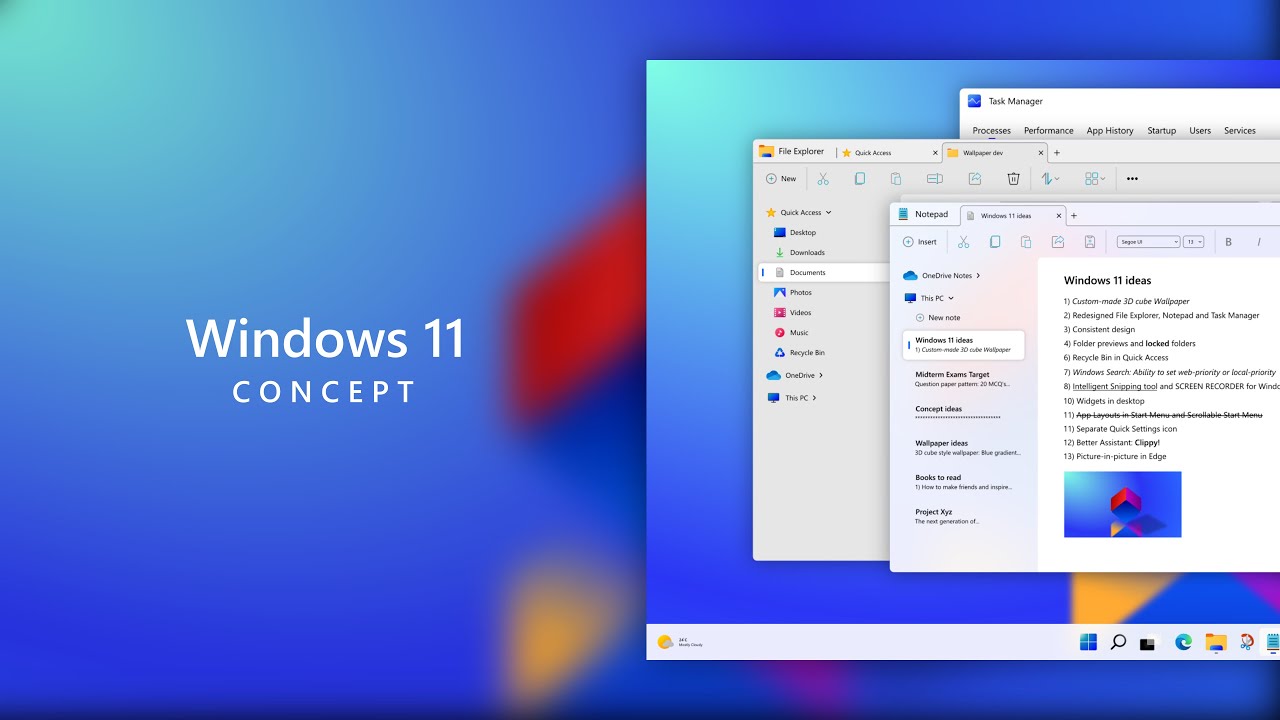Open font size 13 dropdown in Notepad
The height and width of the screenshot is (720, 1280).
pyautogui.click(x=1193, y=242)
